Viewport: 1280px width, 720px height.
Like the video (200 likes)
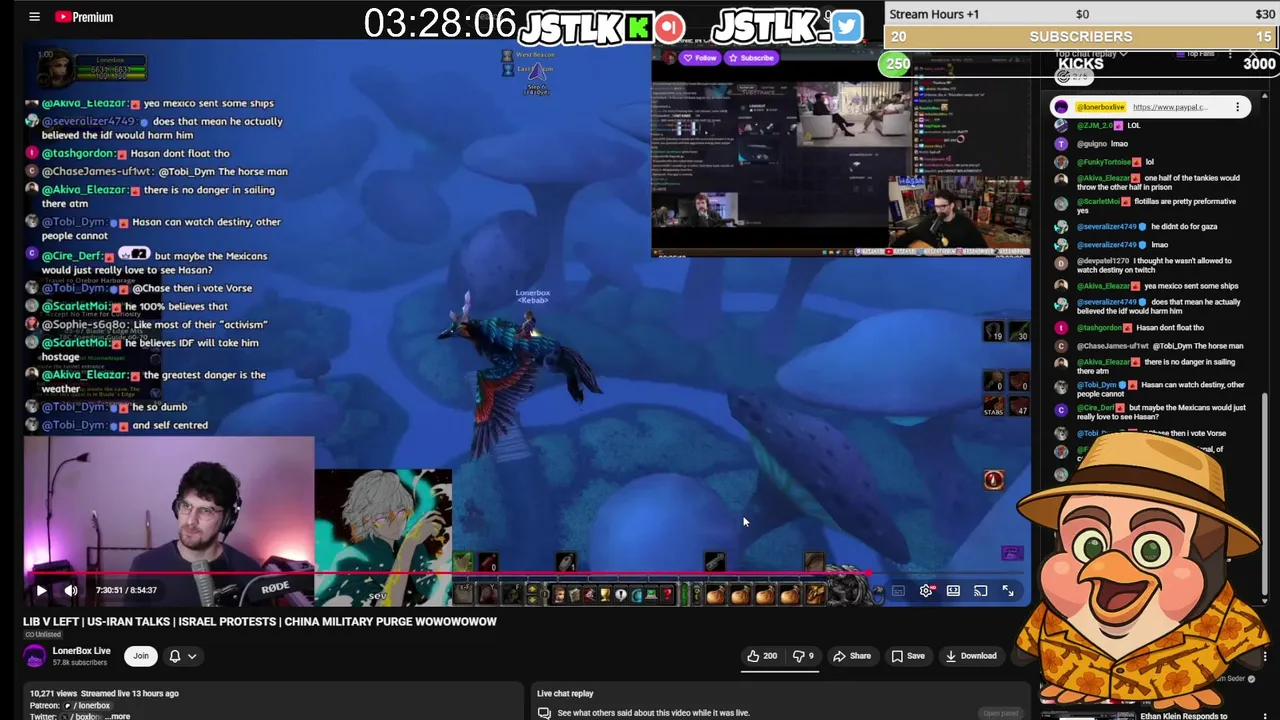(x=762, y=656)
